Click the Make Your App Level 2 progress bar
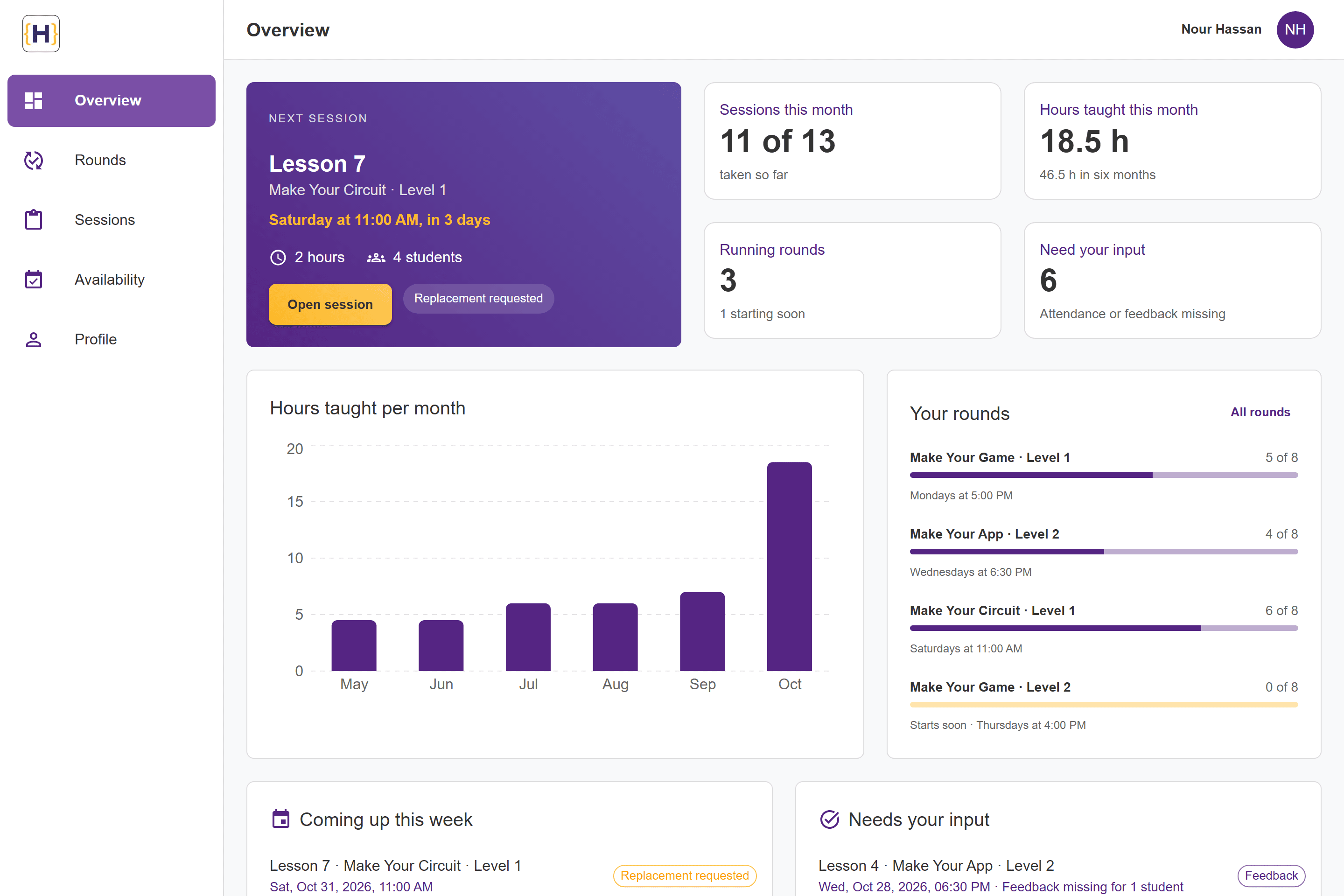The width and height of the screenshot is (1344, 896). [x=1103, y=552]
